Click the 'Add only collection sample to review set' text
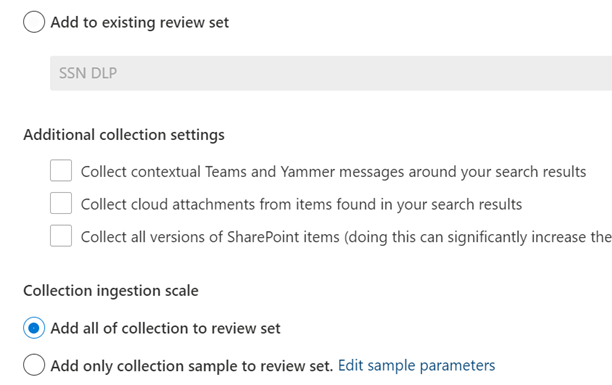The width and height of the screenshot is (612, 385). click(192, 366)
